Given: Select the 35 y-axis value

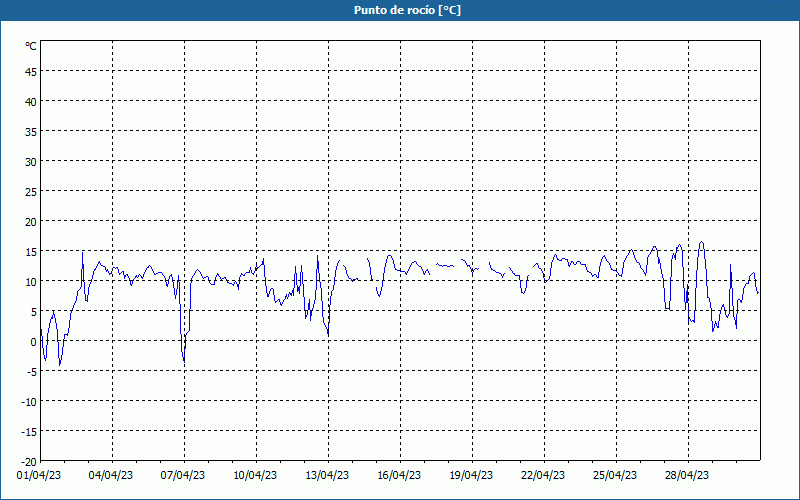Looking at the screenshot, I should [x=31, y=132].
